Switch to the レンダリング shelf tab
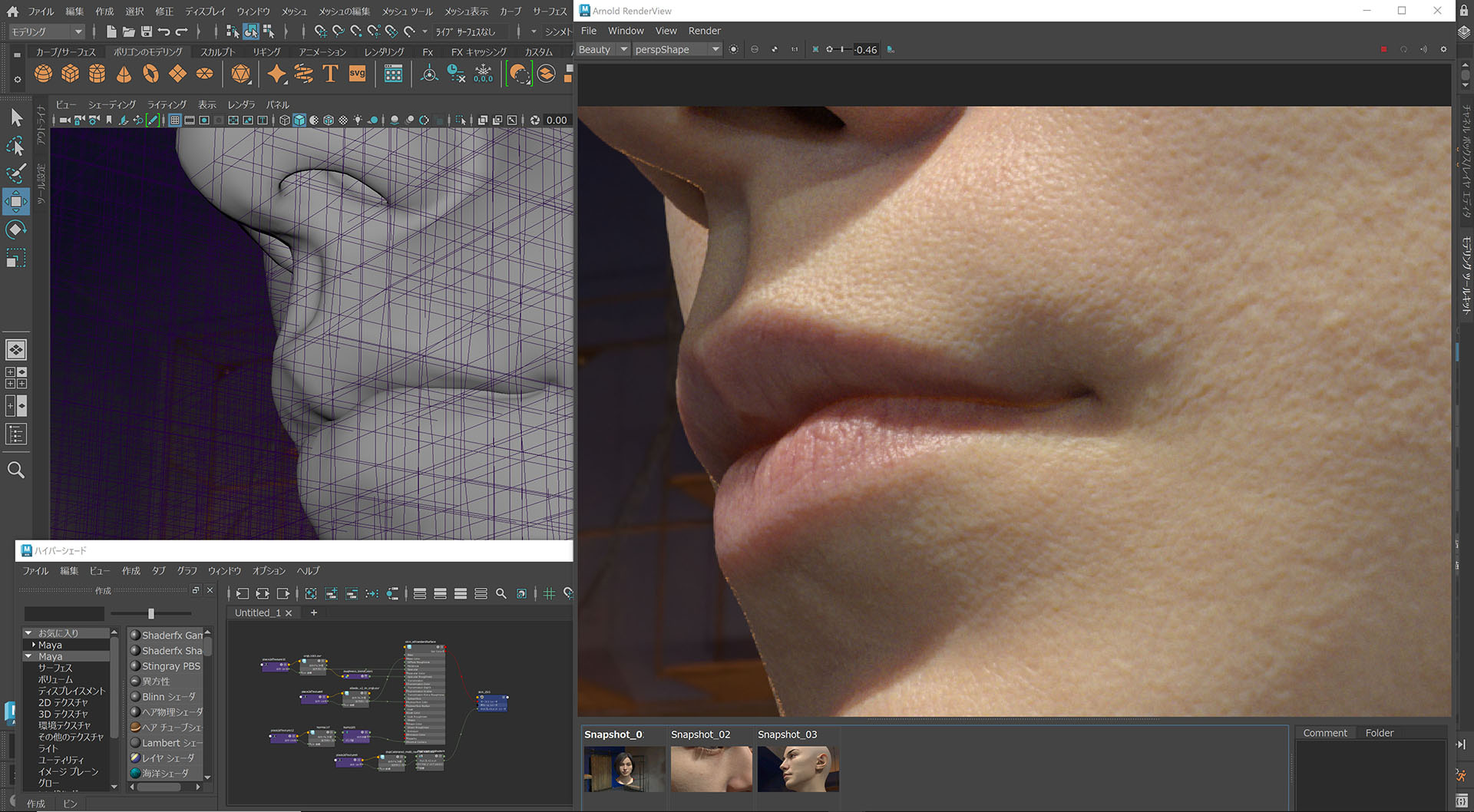 (x=384, y=52)
